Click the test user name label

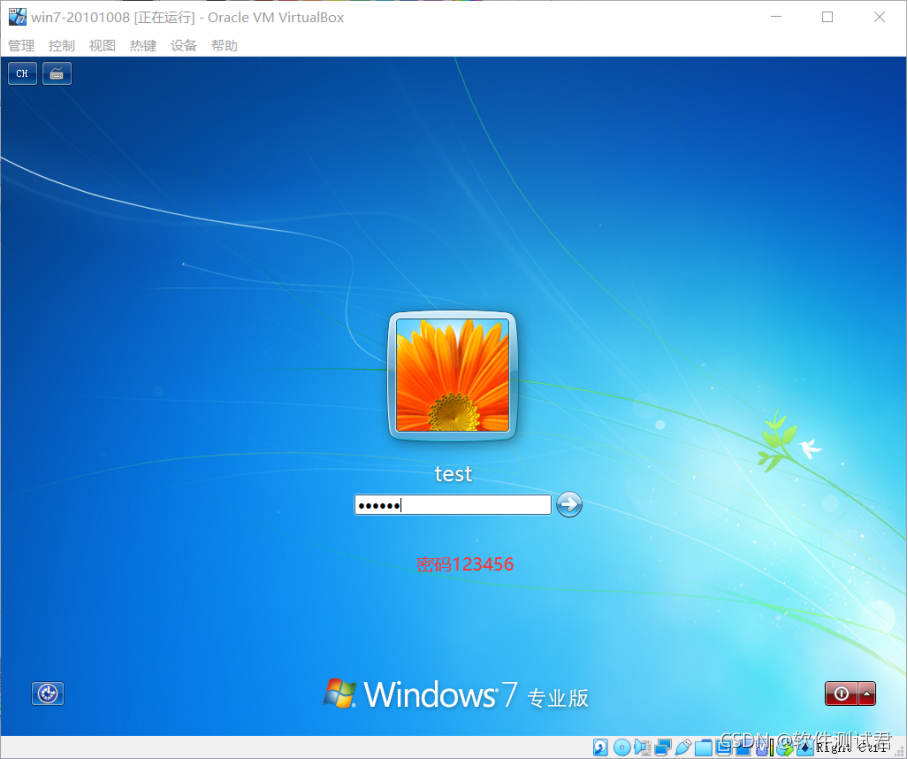click(x=453, y=474)
